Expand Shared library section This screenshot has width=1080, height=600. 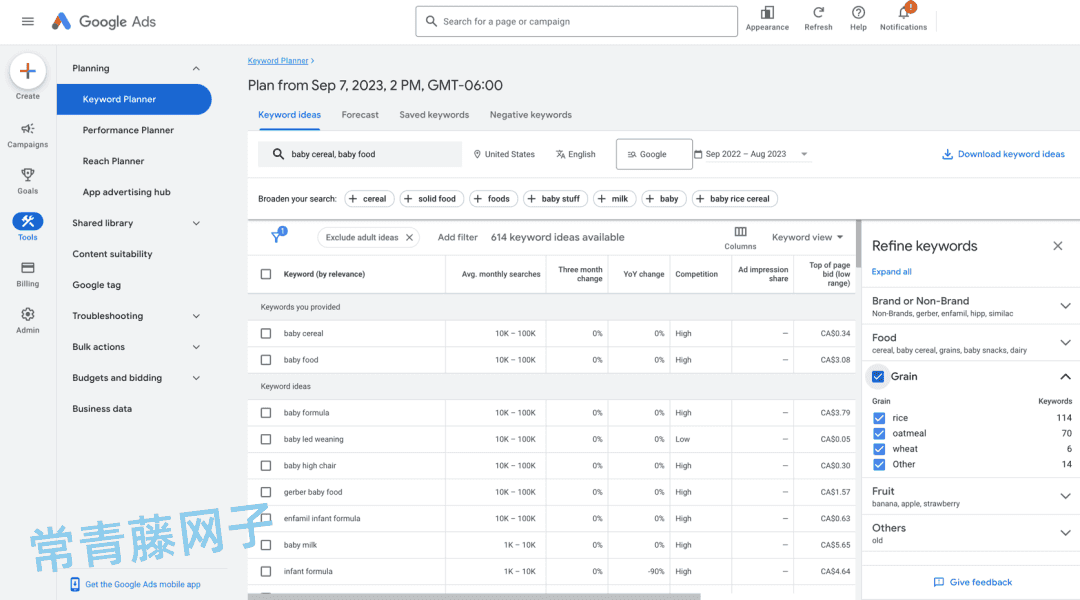196,223
